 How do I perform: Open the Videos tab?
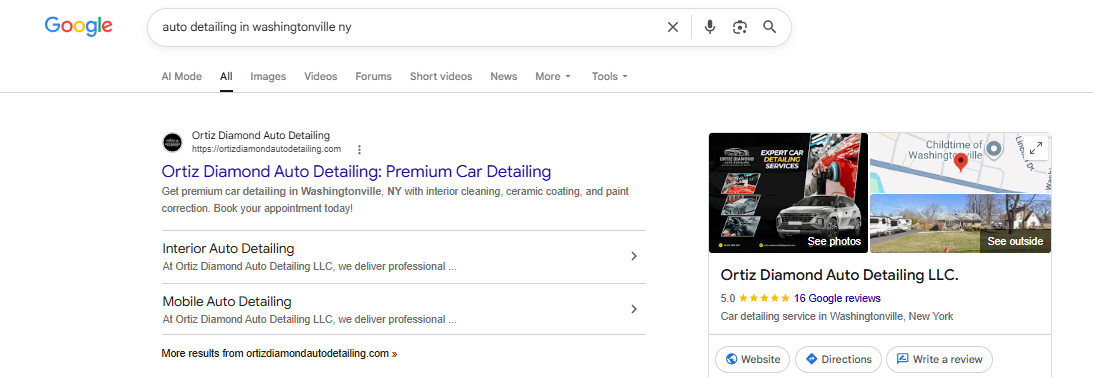pyautogui.click(x=321, y=77)
